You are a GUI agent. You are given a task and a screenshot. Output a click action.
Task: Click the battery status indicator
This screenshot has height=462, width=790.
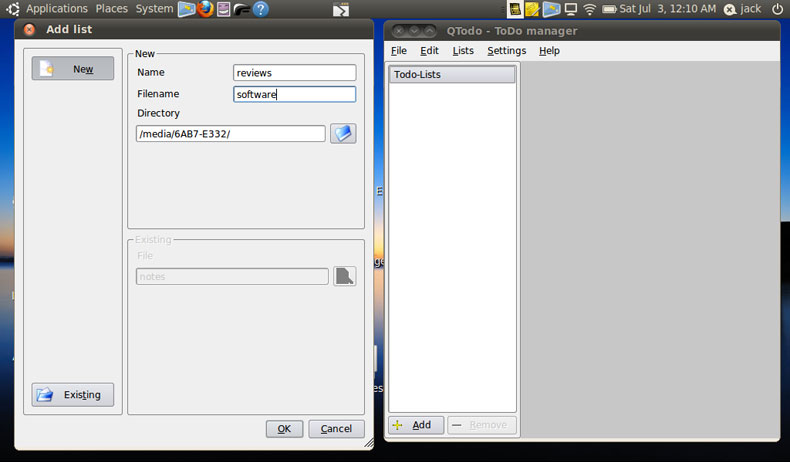click(609, 9)
